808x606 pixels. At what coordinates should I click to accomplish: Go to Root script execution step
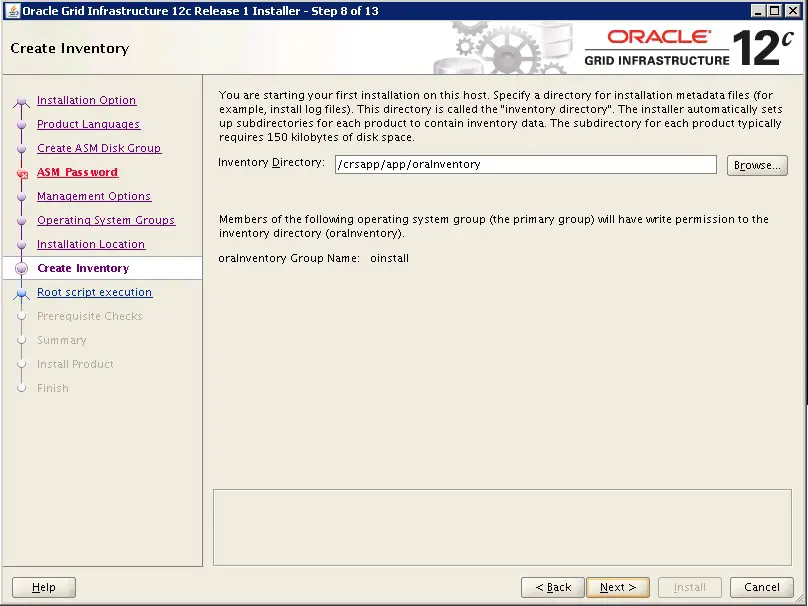pyautogui.click(x=95, y=292)
